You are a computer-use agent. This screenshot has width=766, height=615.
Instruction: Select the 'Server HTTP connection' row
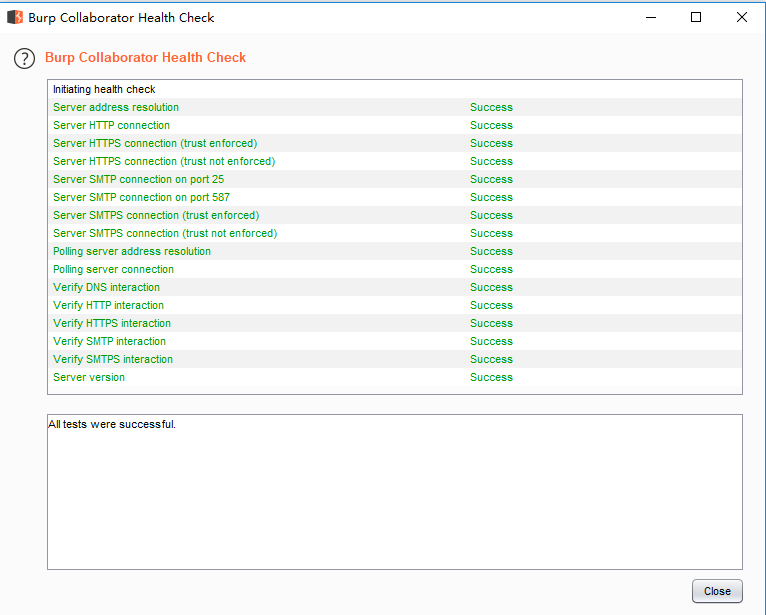click(395, 125)
